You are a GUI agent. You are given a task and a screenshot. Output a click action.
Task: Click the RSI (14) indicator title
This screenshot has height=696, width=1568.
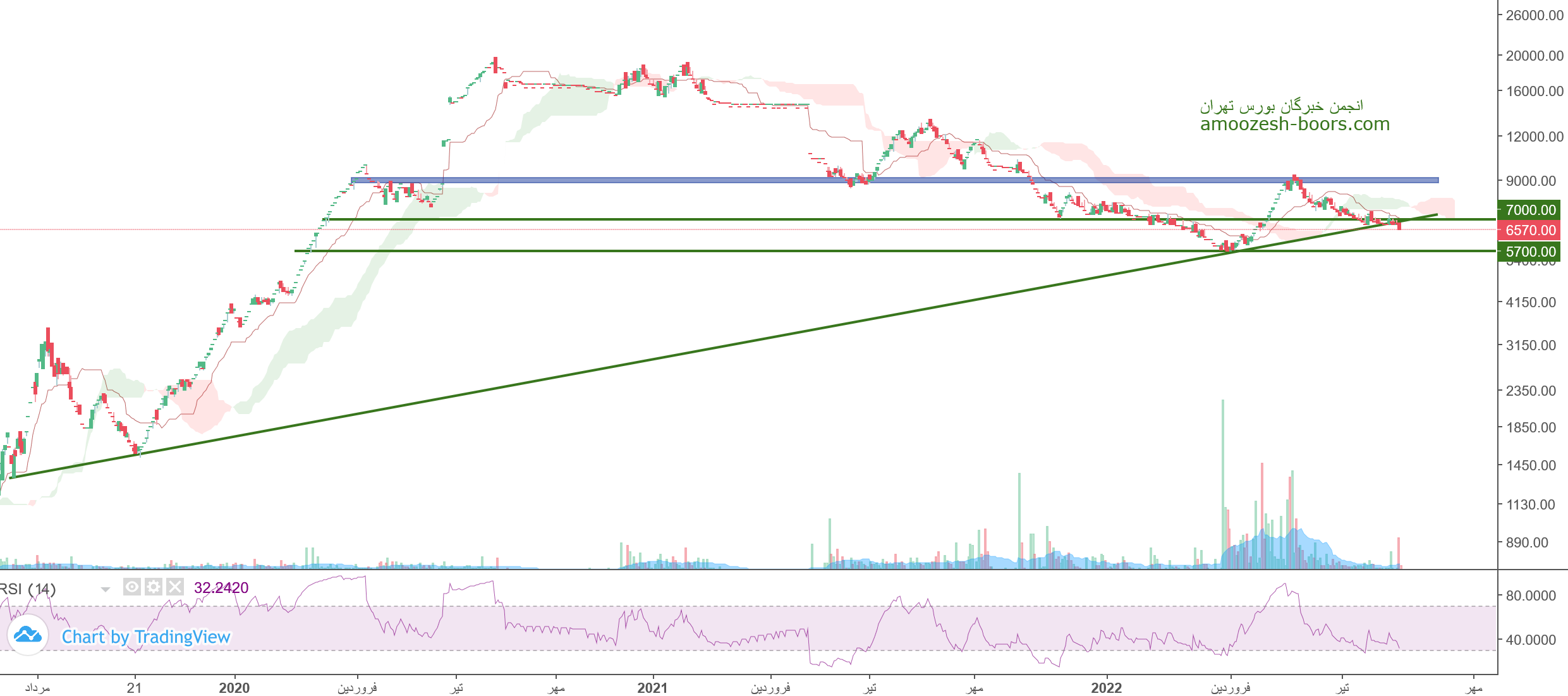28,589
